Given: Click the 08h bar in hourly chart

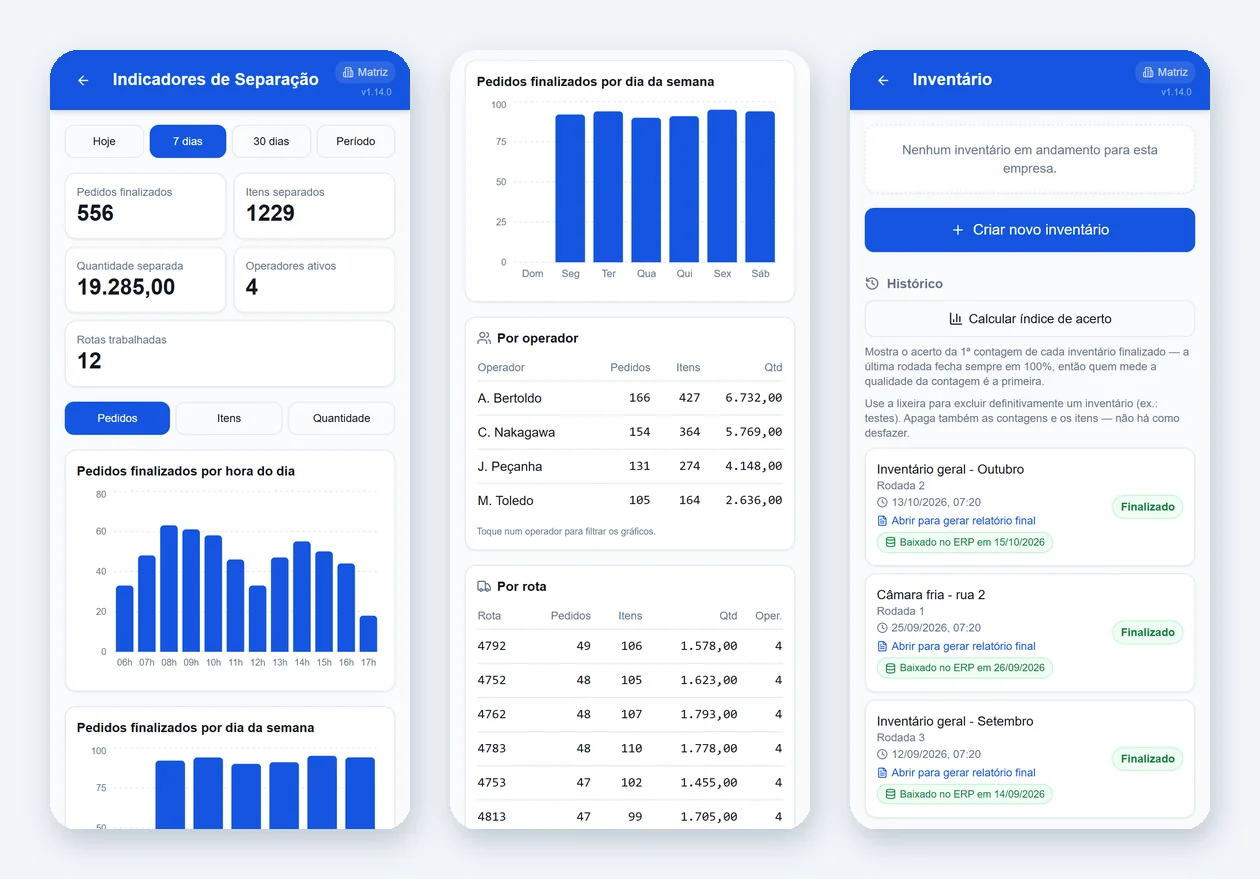Looking at the screenshot, I should (169, 589).
